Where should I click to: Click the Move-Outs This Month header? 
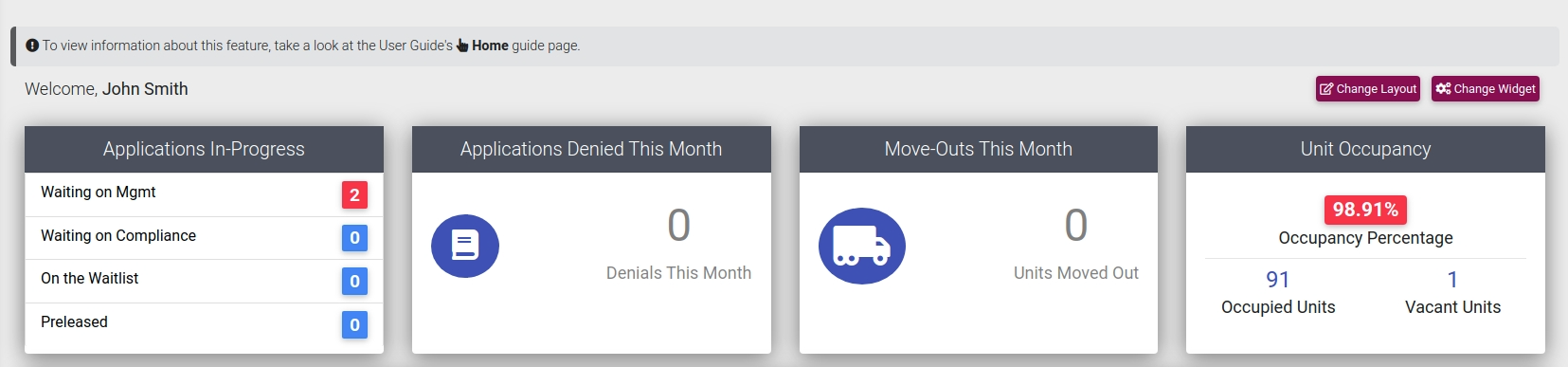point(979,149)
